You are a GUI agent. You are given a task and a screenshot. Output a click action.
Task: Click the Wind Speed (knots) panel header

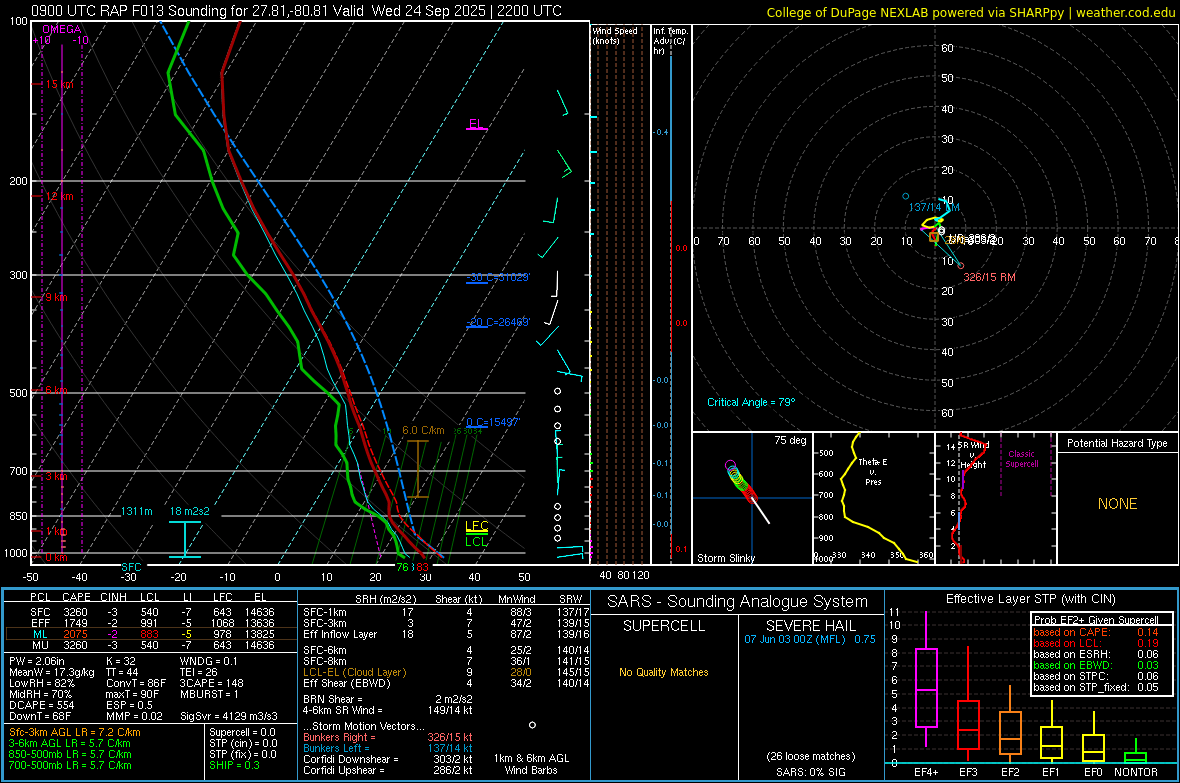tap(615, 35)
